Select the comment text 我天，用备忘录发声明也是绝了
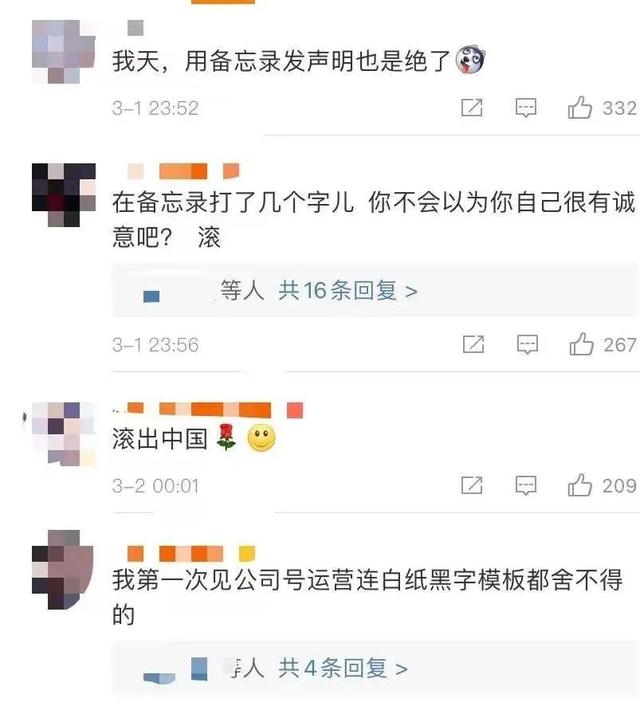The width and height of the screenshot is (640, 706). click(x=281, y=61)
